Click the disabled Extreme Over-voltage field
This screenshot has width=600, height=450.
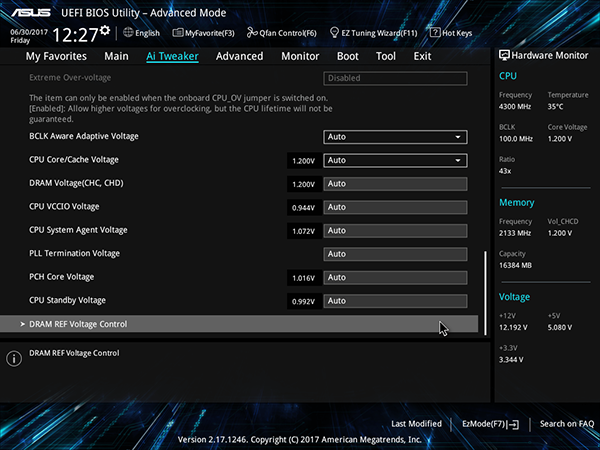395,78
